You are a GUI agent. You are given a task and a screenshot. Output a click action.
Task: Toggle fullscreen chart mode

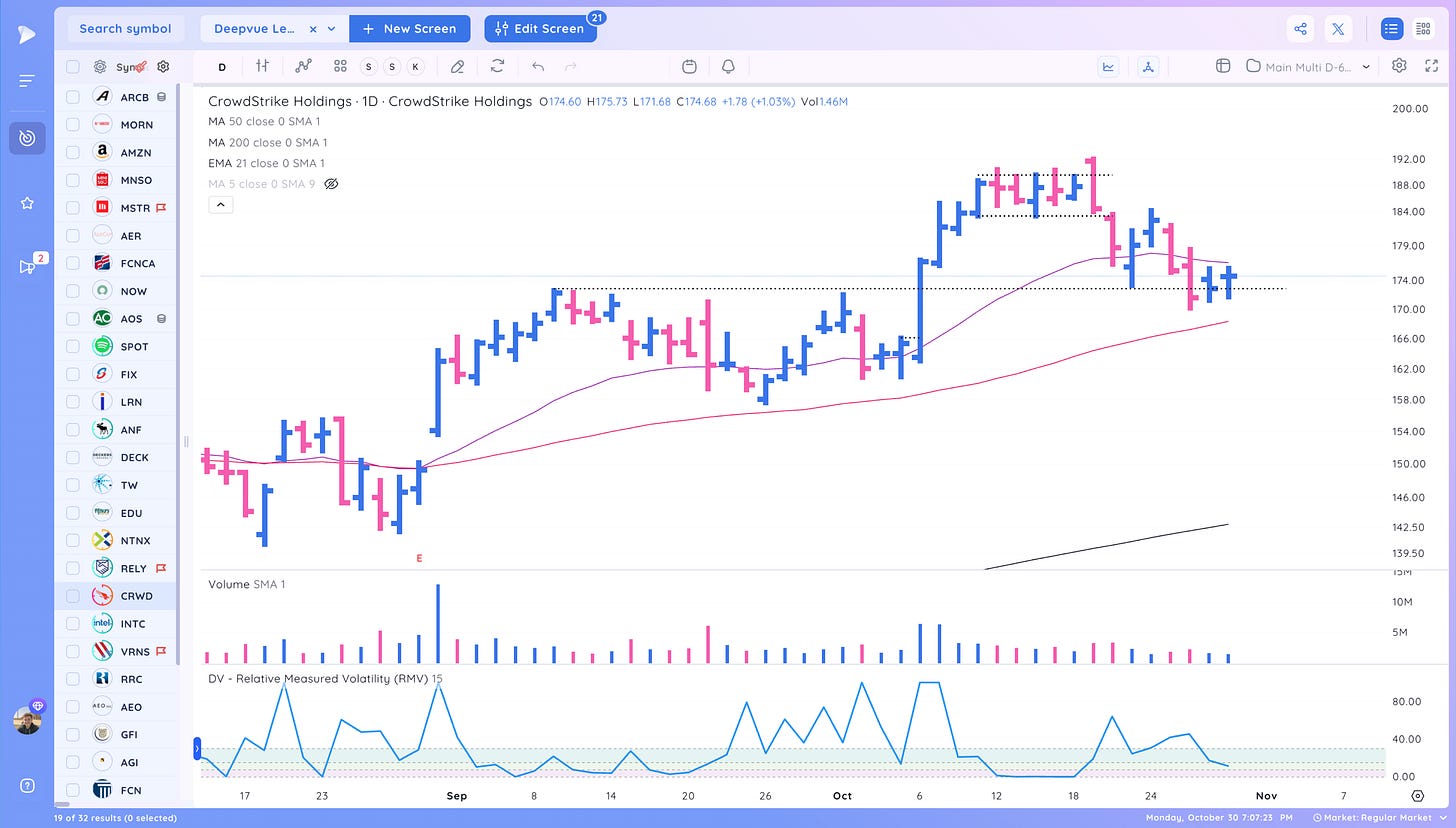click(x=1431, y=66)
